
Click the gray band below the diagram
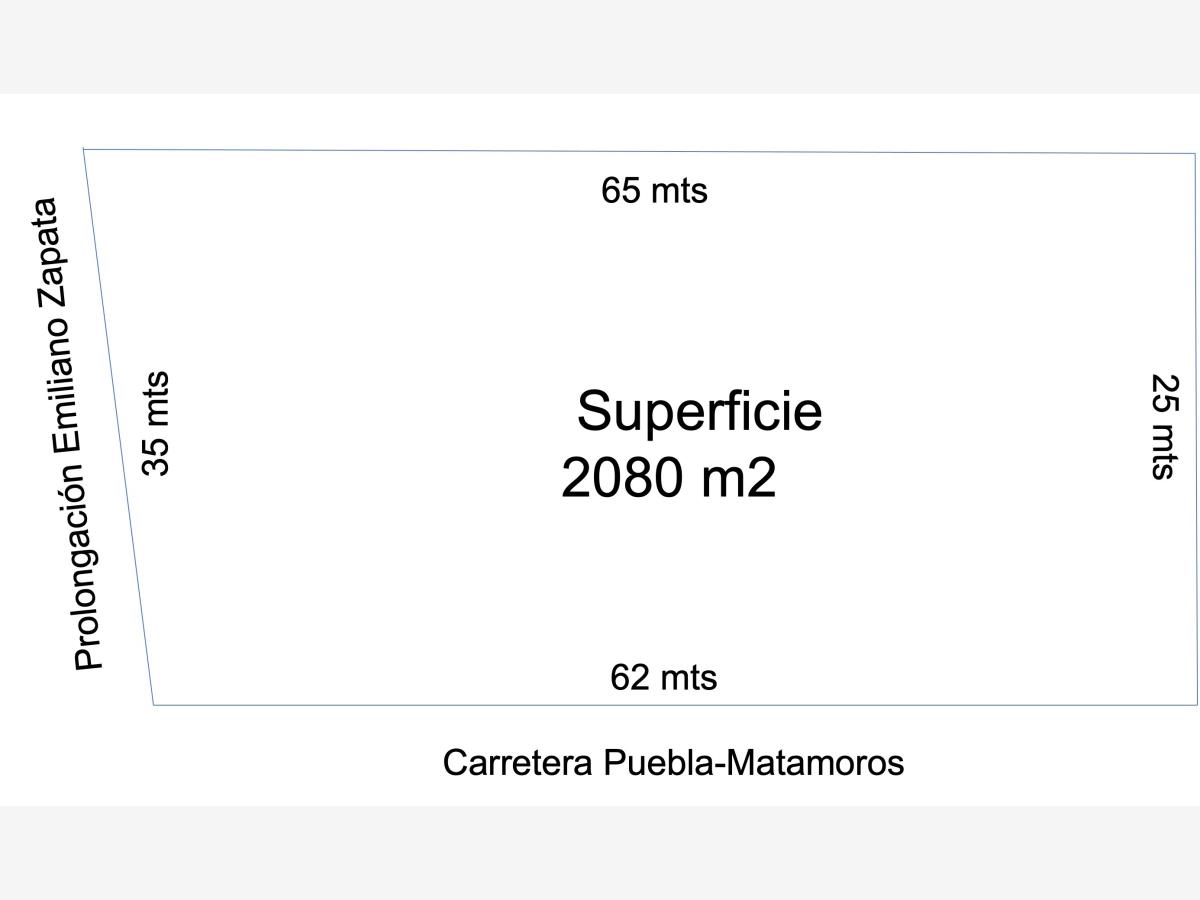pos(600,853)
